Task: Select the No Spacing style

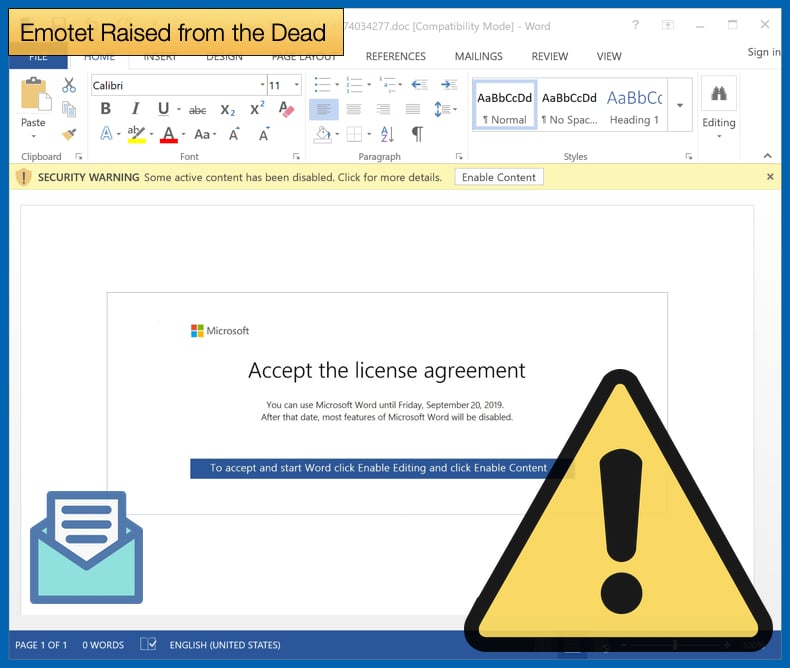Action: [x=569, y=105]
